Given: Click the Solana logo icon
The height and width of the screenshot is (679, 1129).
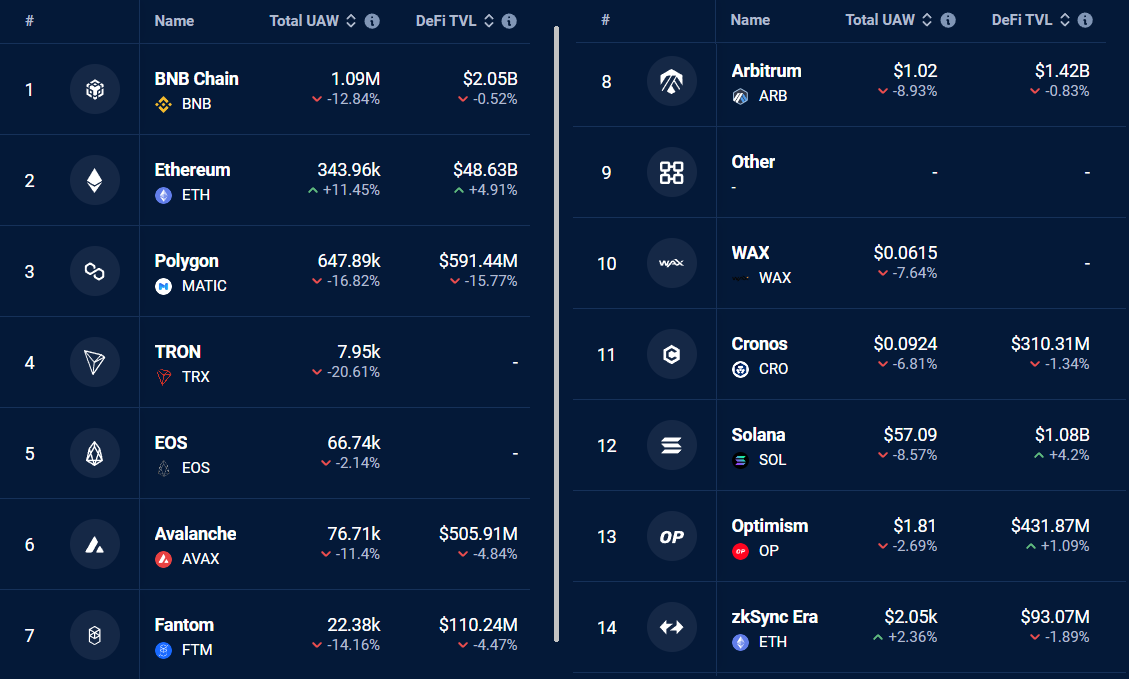Looking at the screenshot, I should [672, 445].
